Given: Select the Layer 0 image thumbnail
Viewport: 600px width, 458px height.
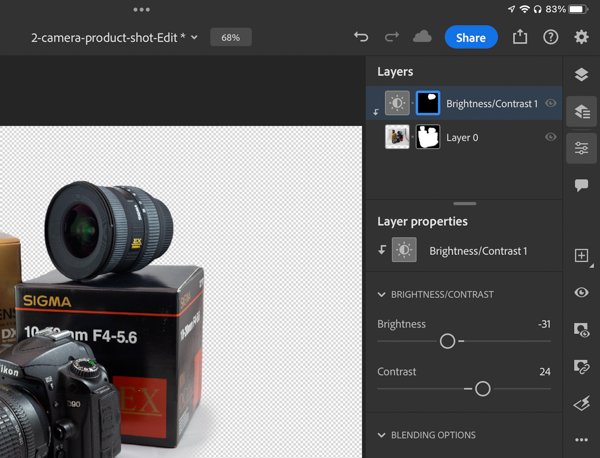Looking at the screenshot, I should [397, 137].
